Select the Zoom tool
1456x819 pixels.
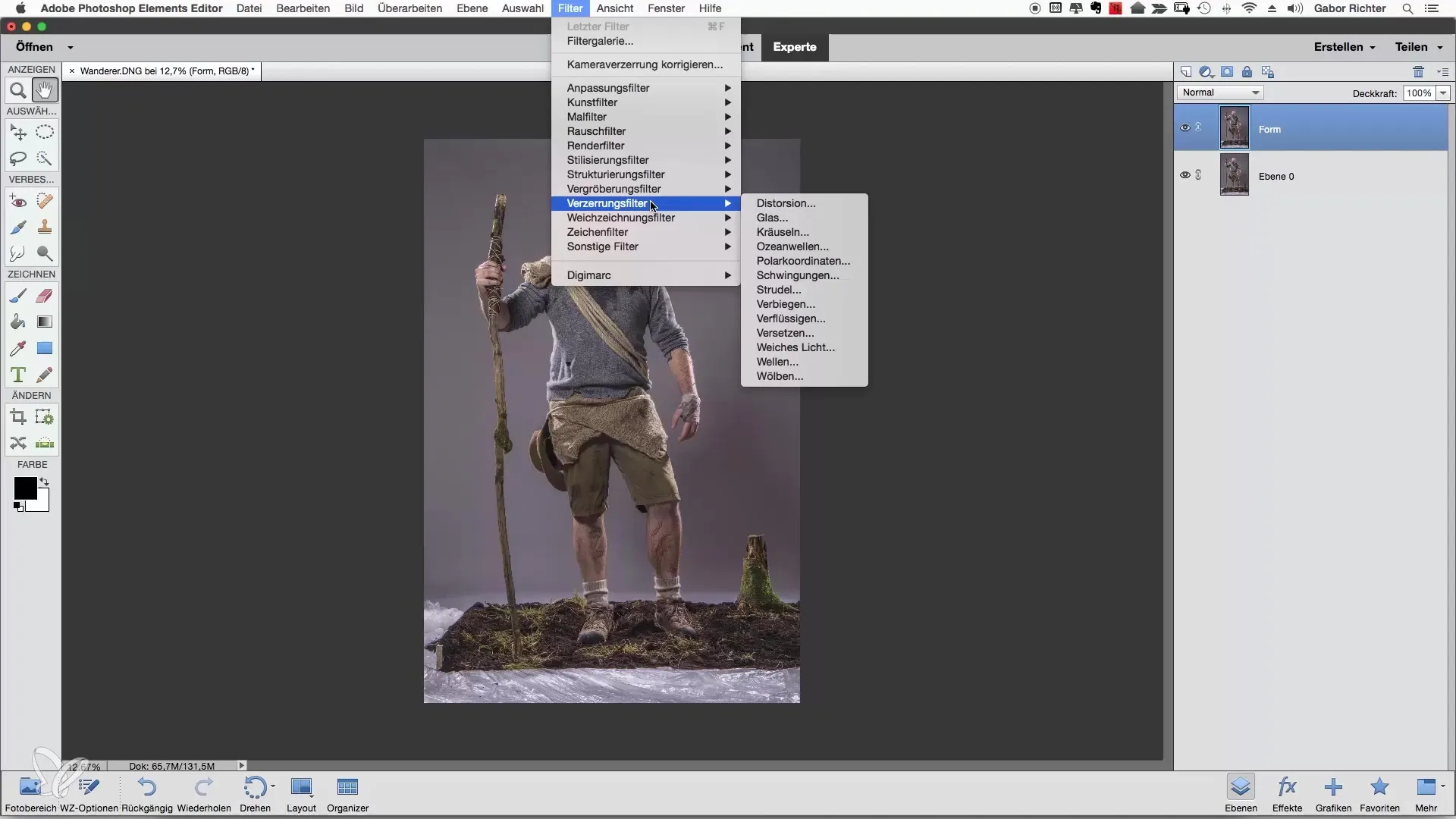click(x=18, y=91)
